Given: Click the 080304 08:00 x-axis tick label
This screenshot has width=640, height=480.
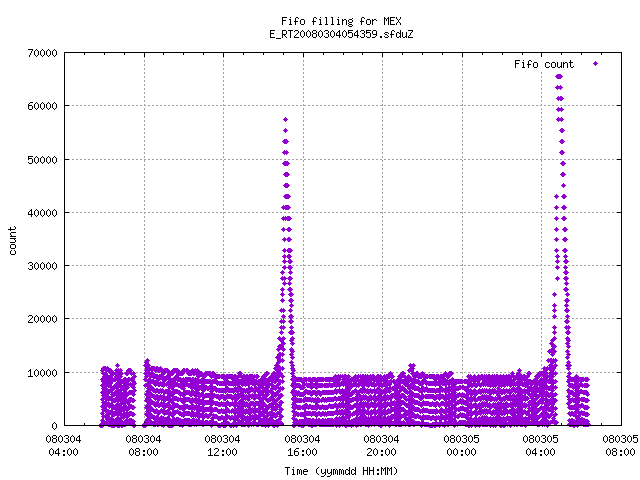Looking at the screenshot, I should pos(143,445).
